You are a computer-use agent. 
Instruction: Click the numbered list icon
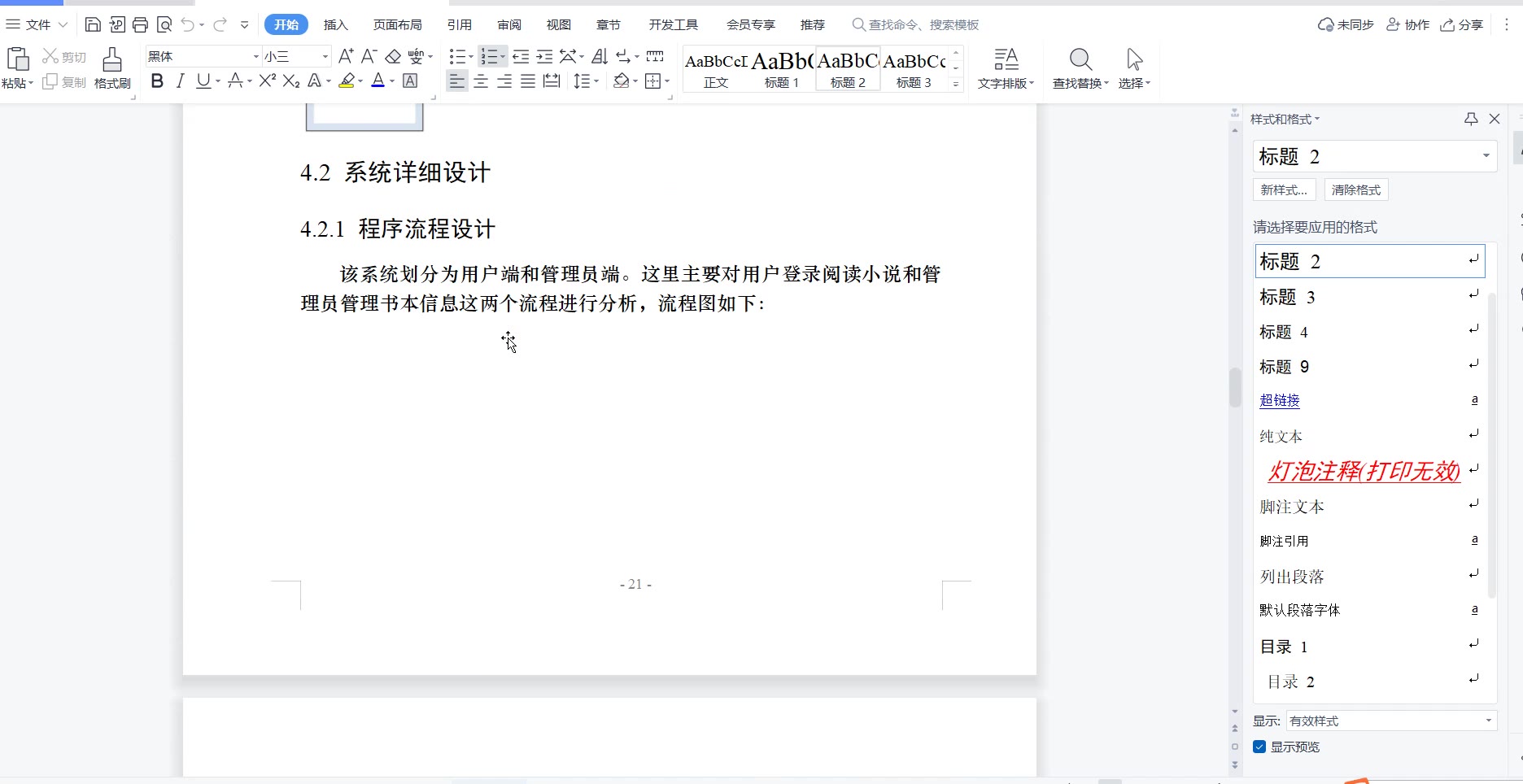(489, 56)
